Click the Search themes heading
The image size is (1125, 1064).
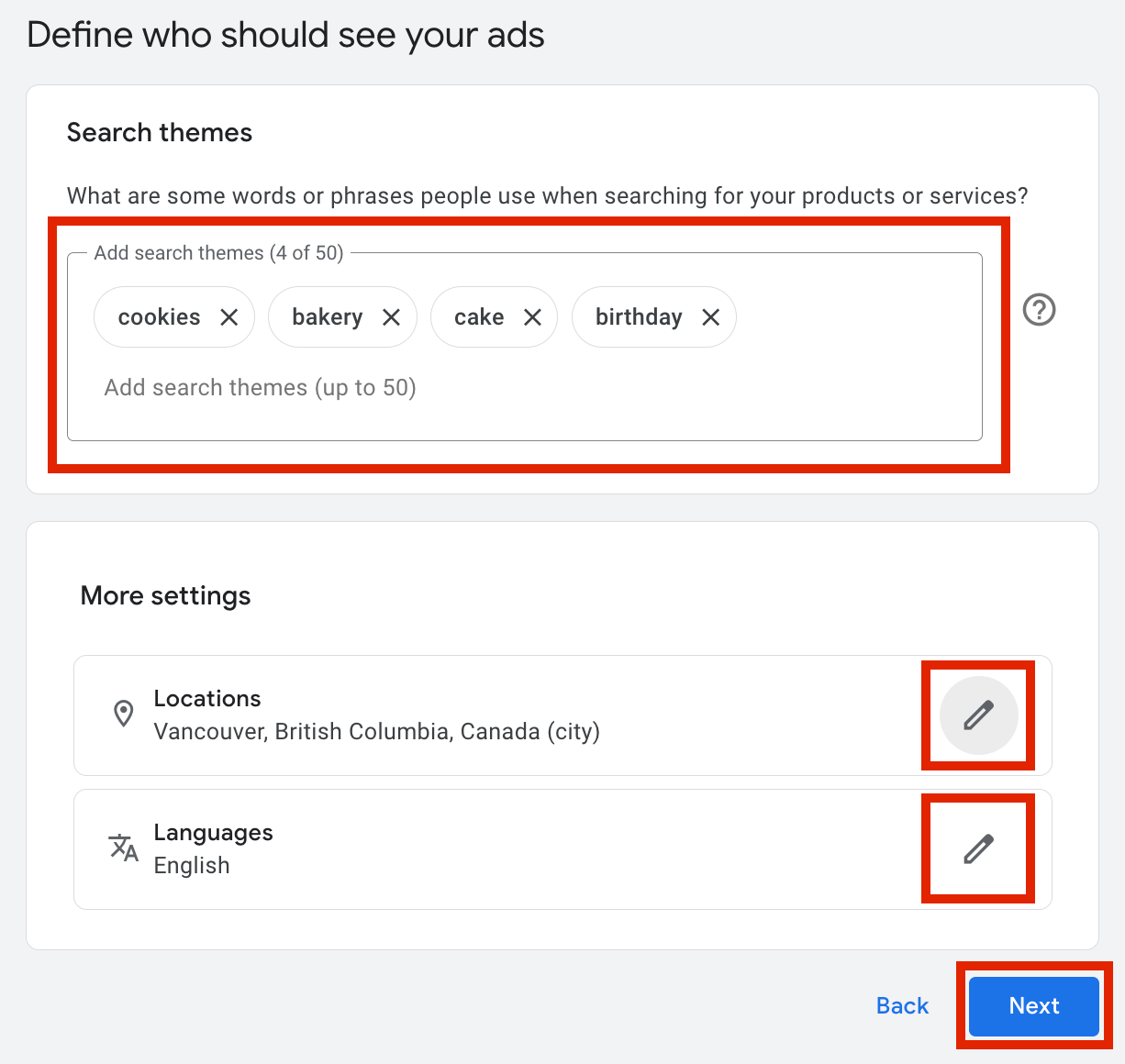(160, 132)
